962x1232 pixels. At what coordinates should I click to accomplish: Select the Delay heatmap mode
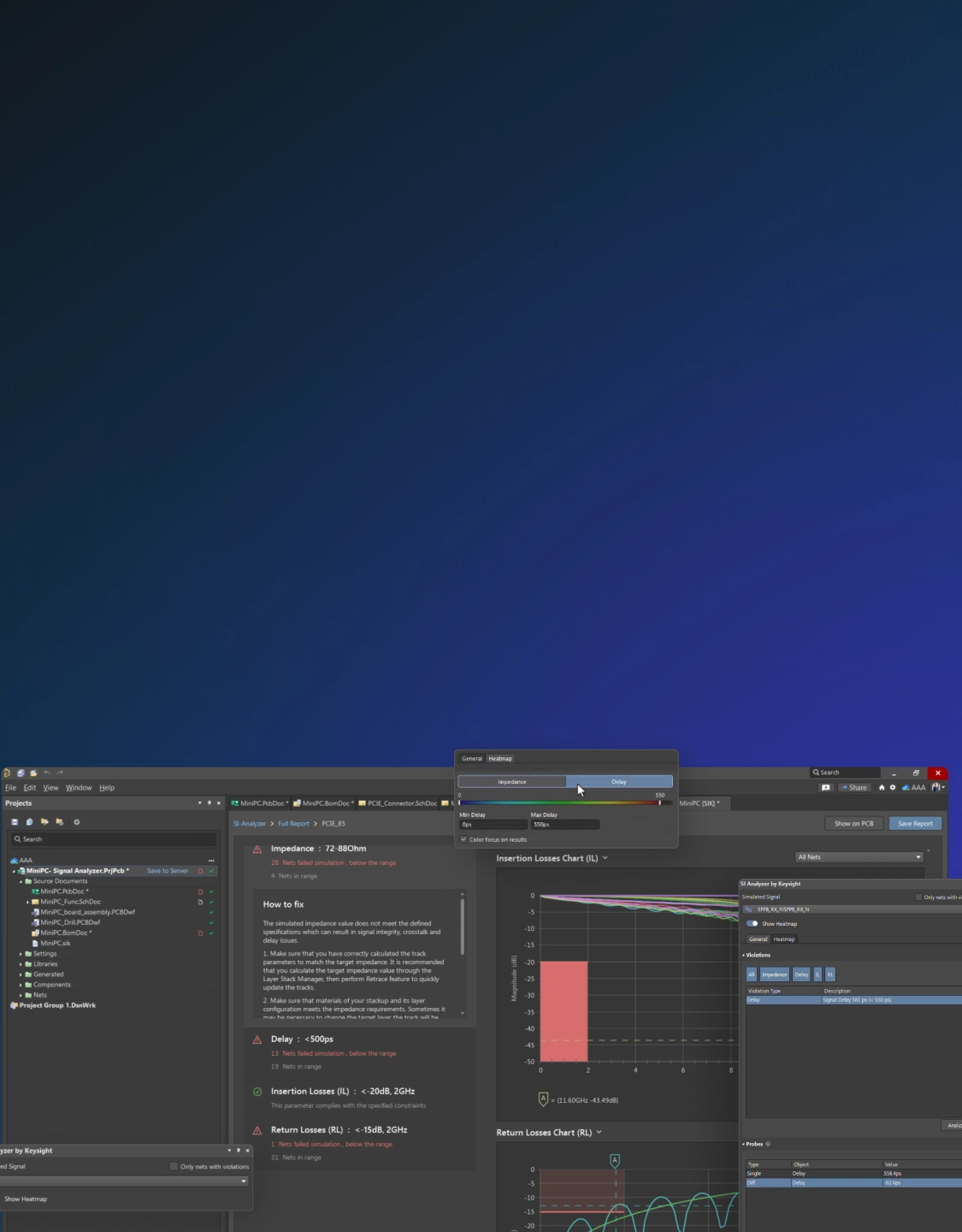tap(619, 782)
